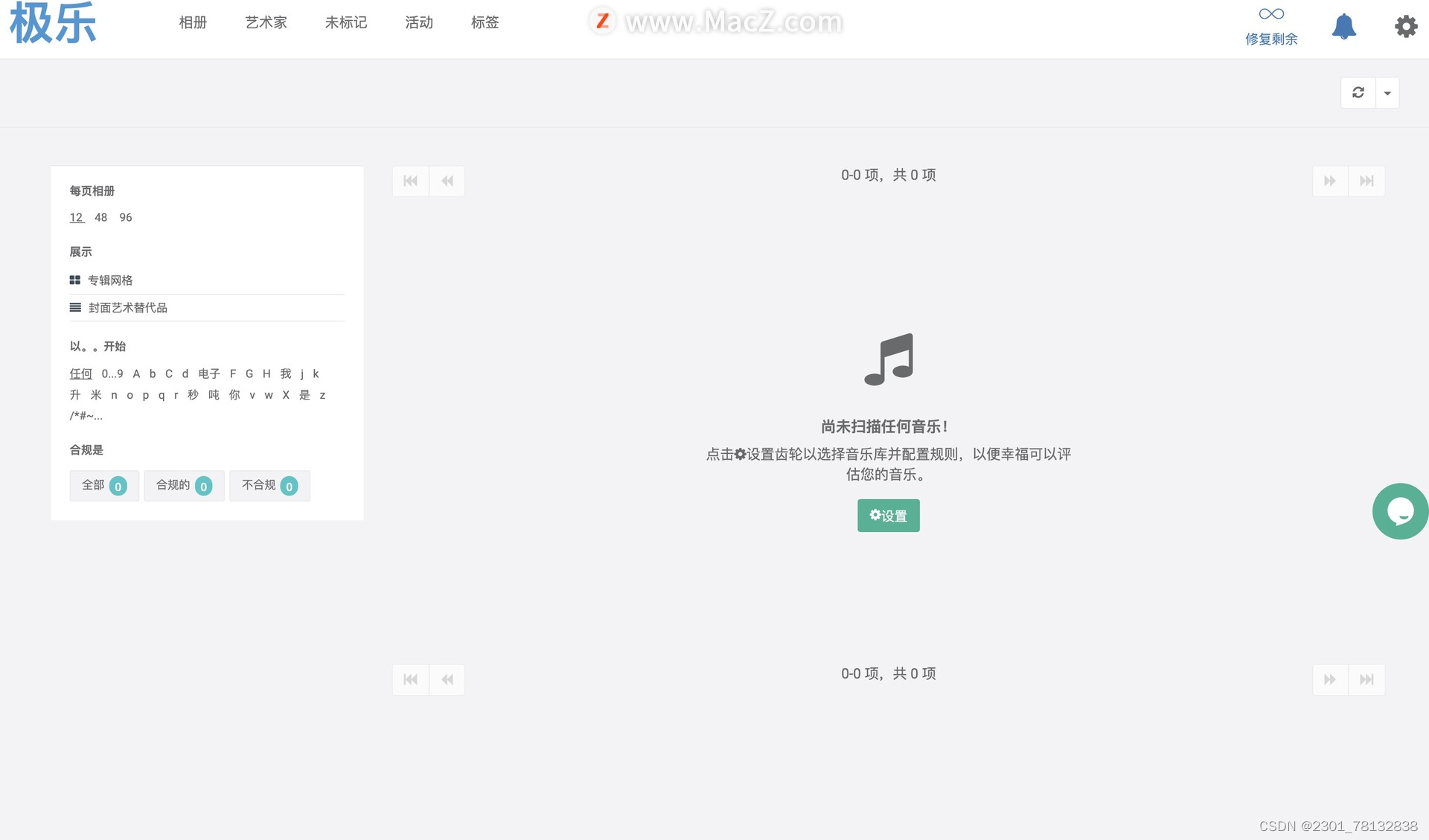
Task: Go to previous page in top pager
Action: 447,181
